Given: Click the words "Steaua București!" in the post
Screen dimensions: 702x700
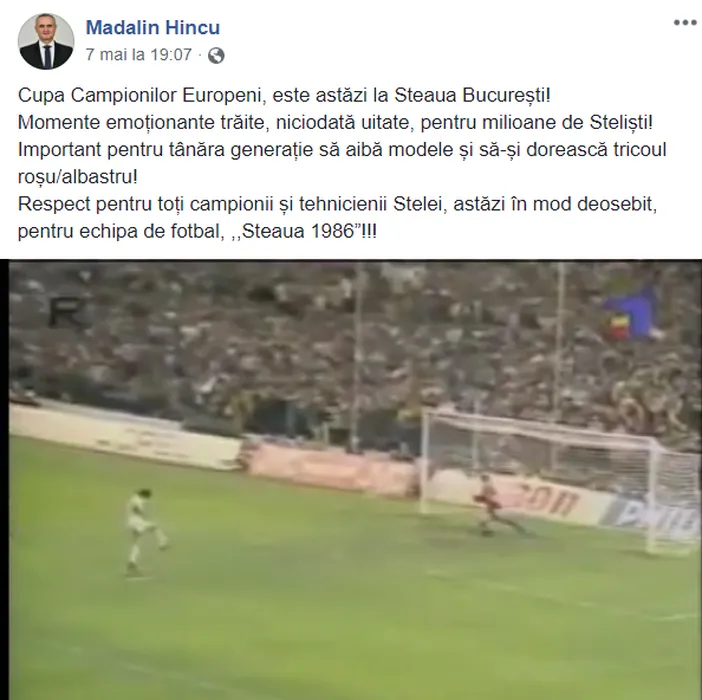Looking at the screenshot, I should [x=472, y=95].
